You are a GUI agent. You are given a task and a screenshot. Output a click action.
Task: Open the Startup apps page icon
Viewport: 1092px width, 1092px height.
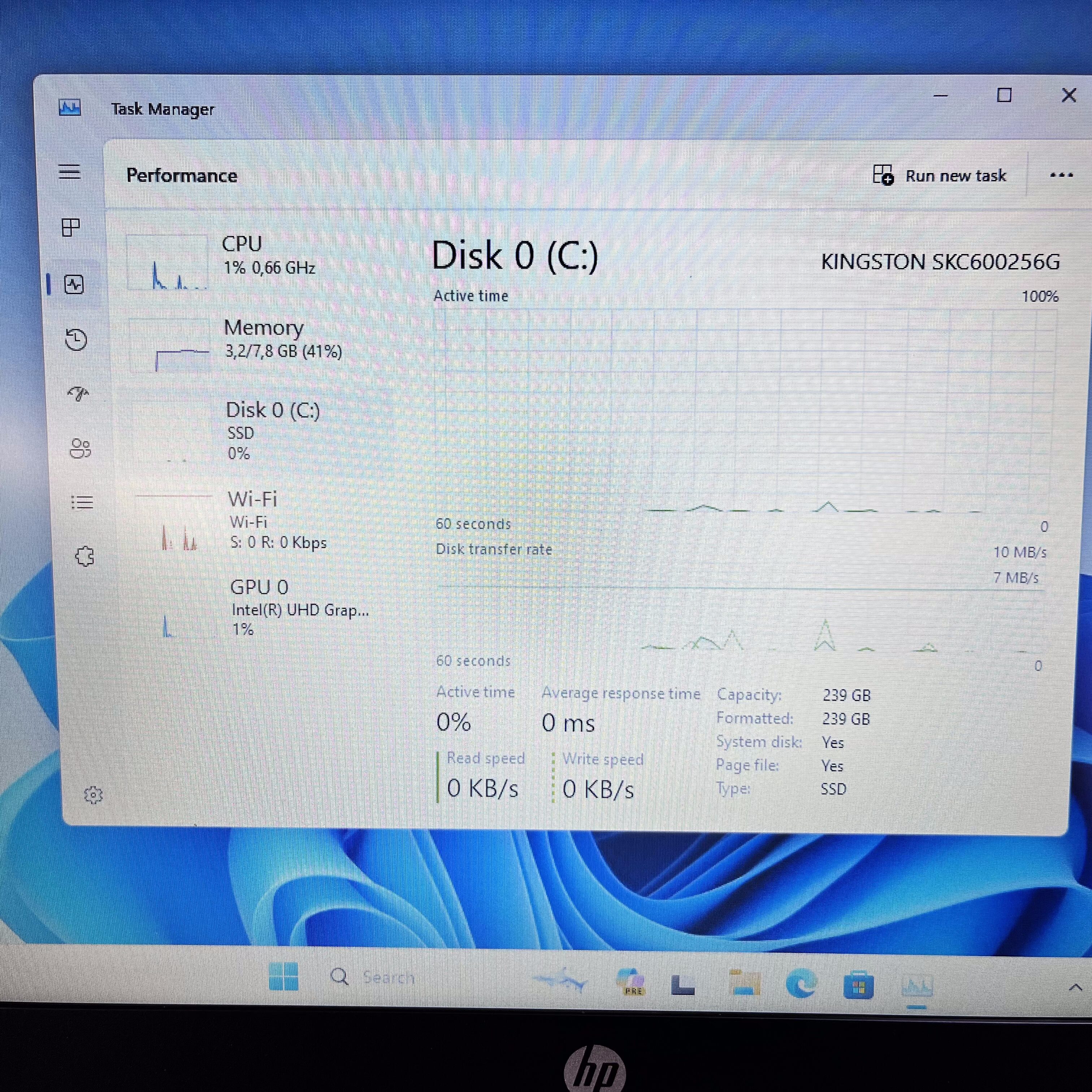[79, 393]
